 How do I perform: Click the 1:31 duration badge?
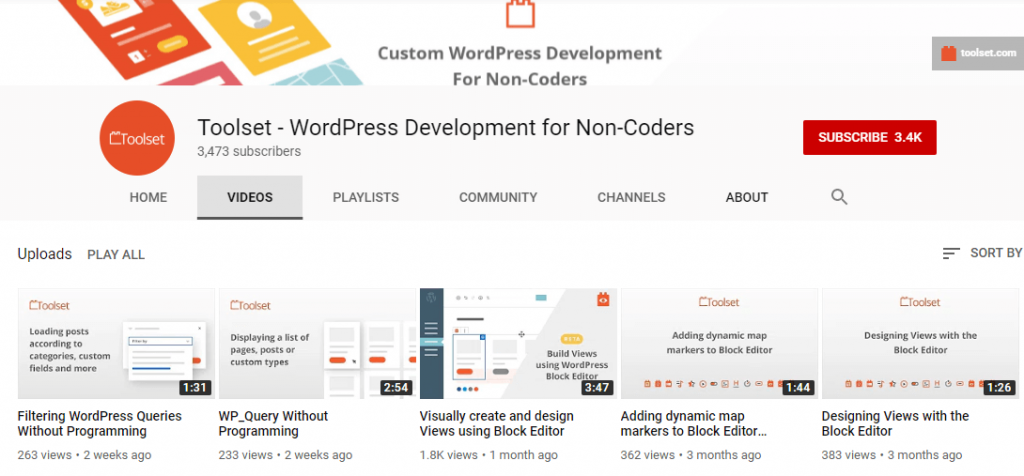coord(195,388)
